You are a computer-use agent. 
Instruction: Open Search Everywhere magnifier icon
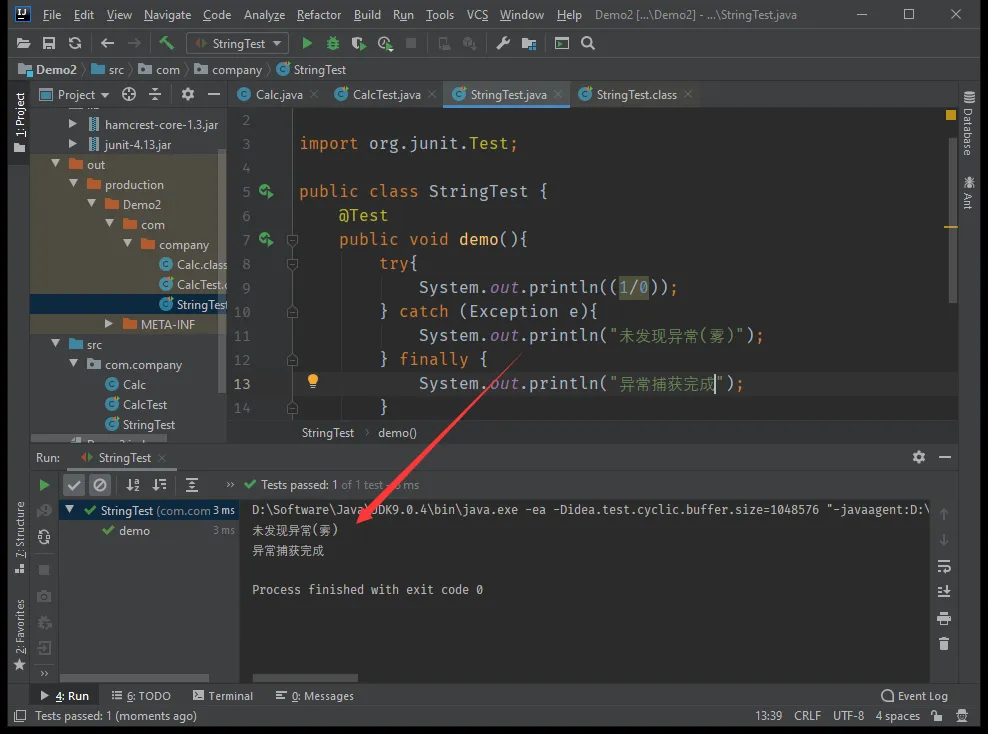588,43
